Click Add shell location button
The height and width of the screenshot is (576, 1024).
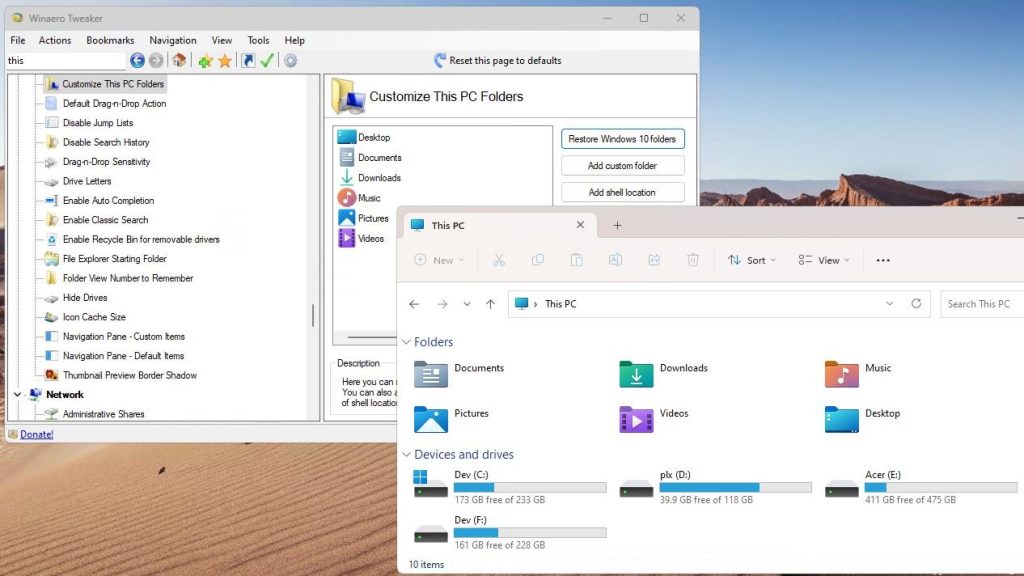(x=622, y=193)
